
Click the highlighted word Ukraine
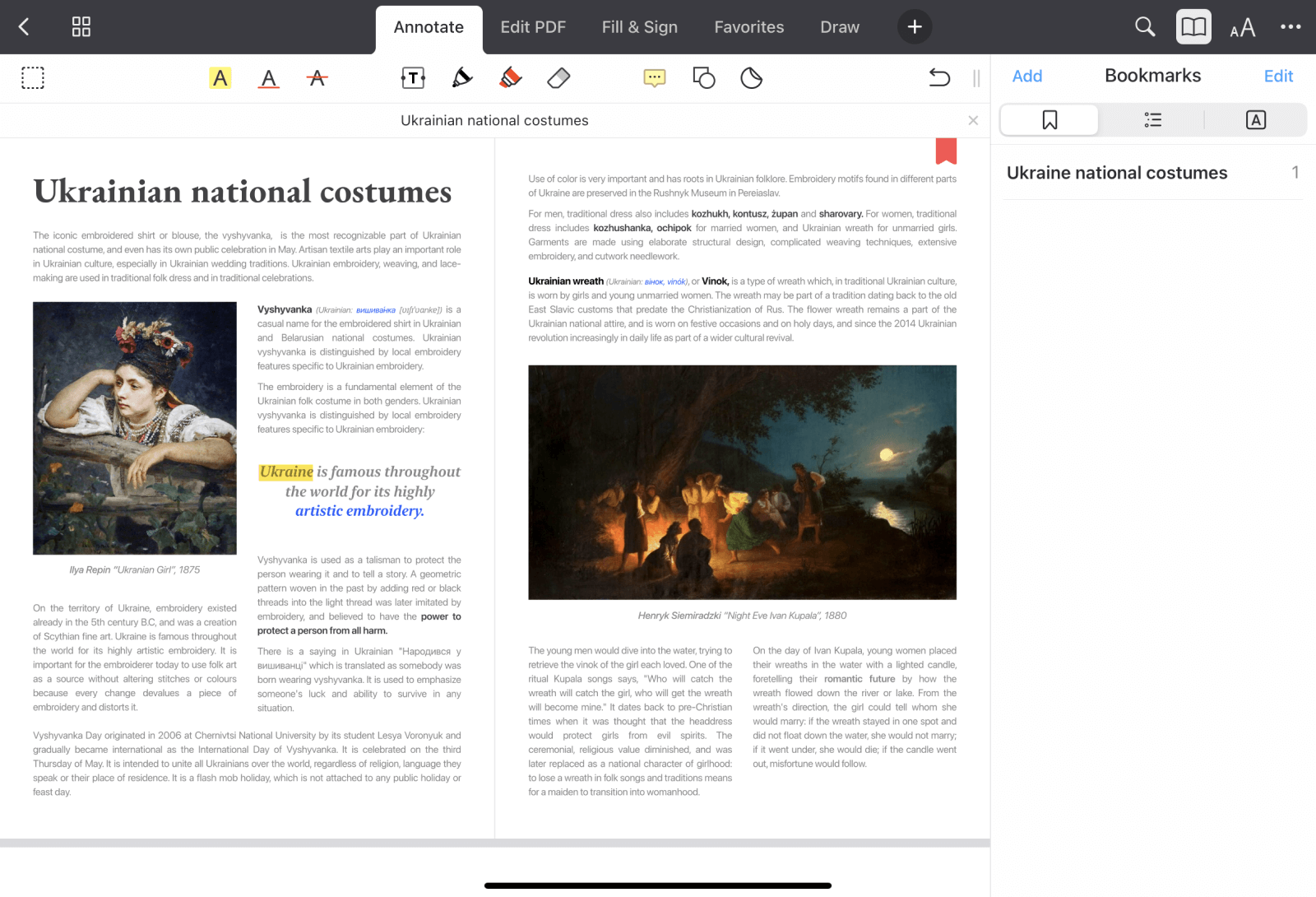[x=286, y=472]
